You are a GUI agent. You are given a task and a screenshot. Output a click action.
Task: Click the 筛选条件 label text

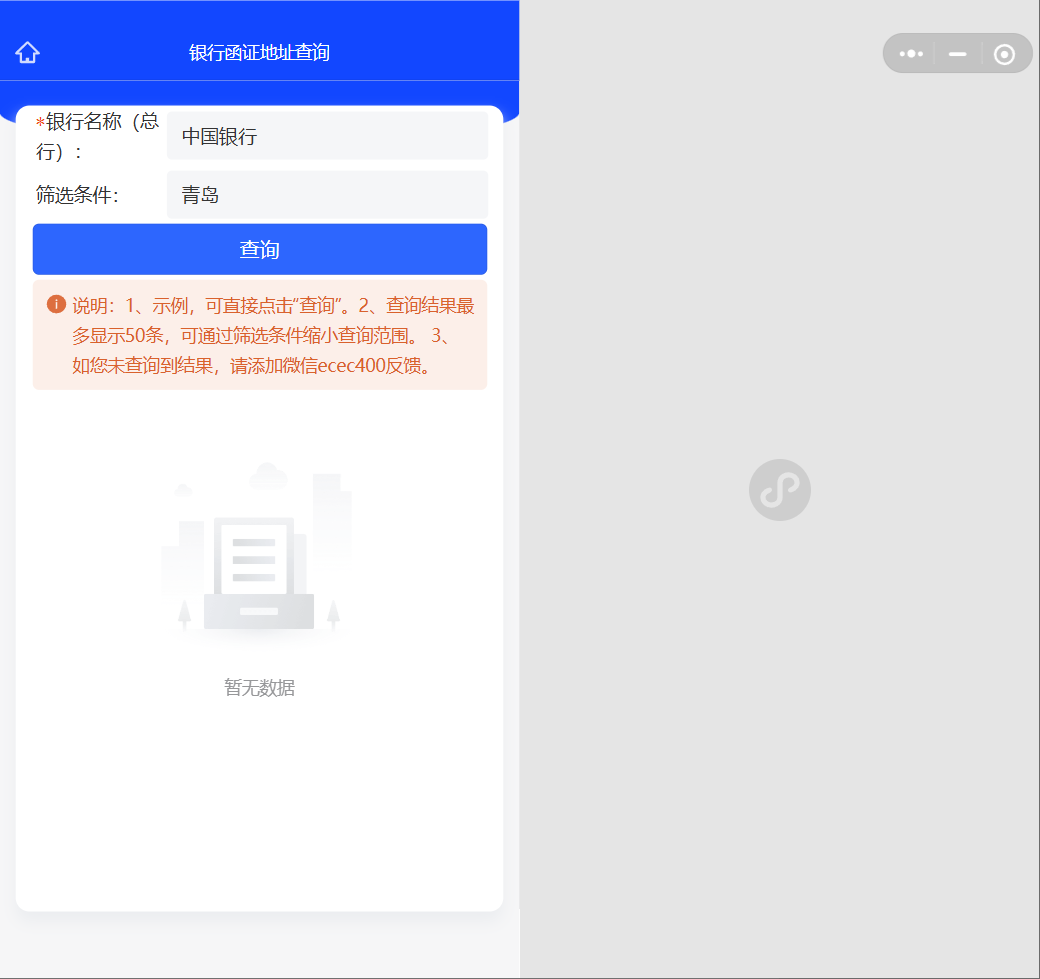point(74,193)
